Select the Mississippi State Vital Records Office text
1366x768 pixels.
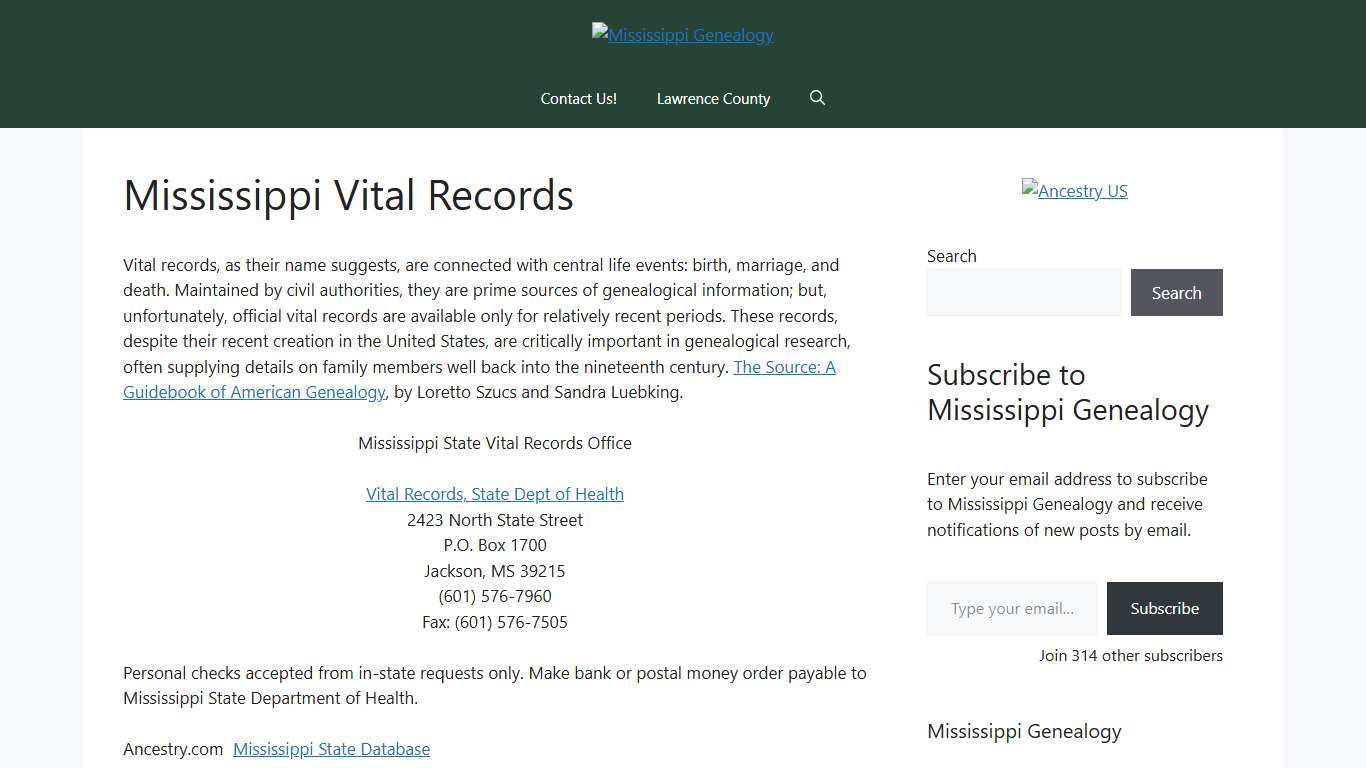click(494, 443)
